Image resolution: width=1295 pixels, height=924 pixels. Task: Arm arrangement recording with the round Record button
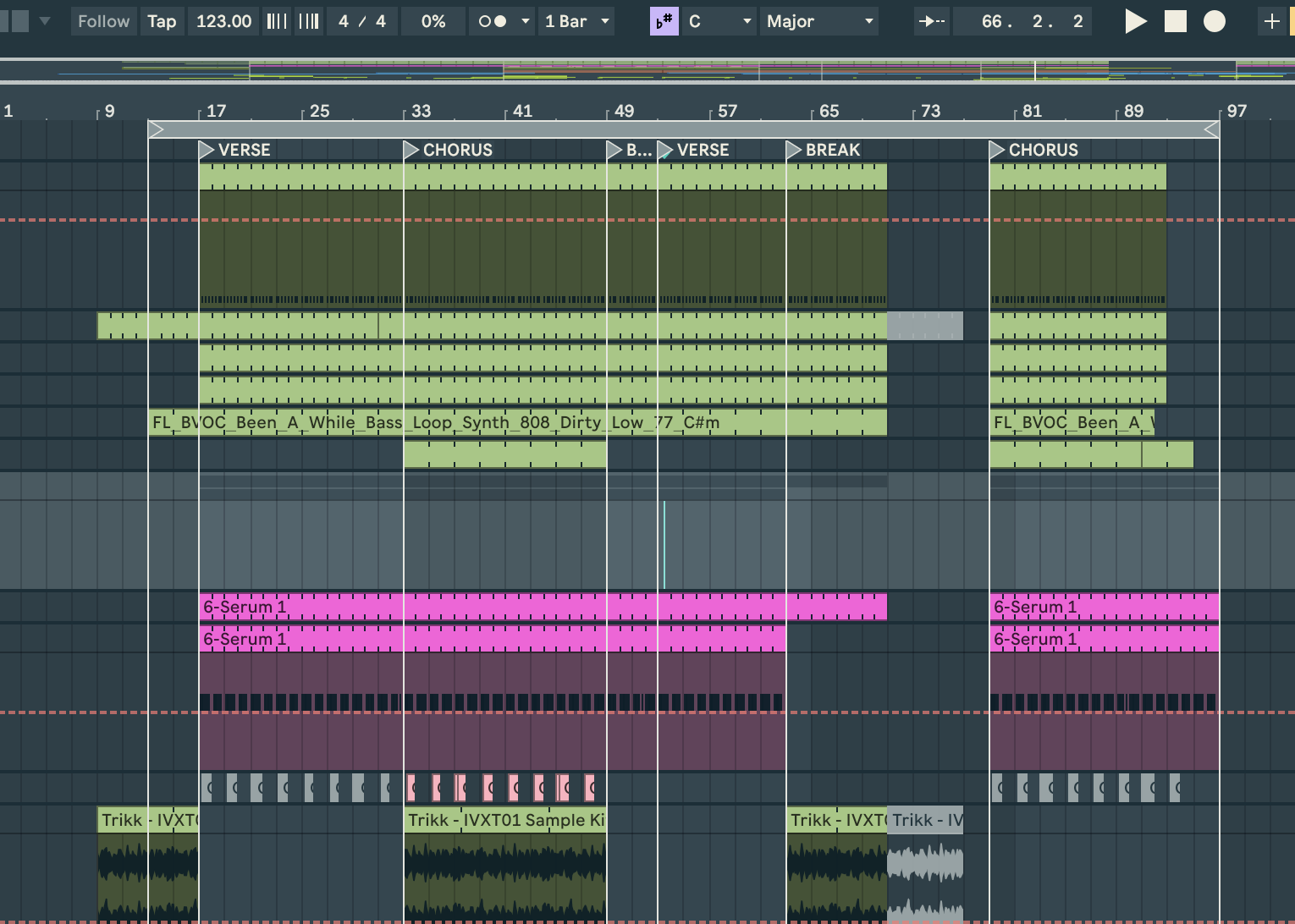tap(1215, 21)
